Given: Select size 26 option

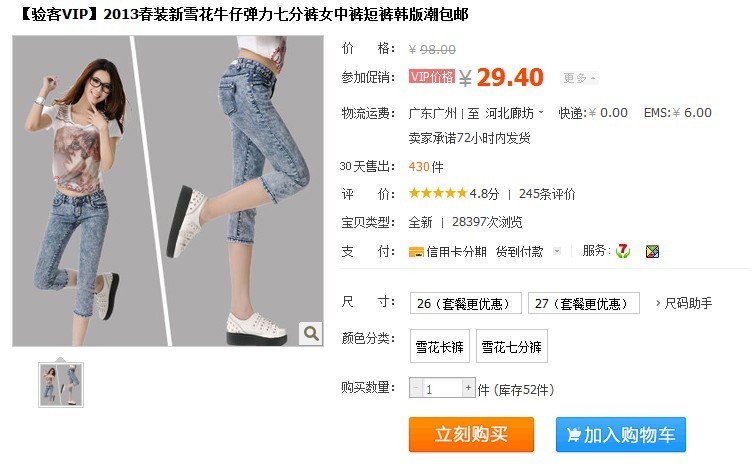Looking at the screenshot, I should point(465,303).
